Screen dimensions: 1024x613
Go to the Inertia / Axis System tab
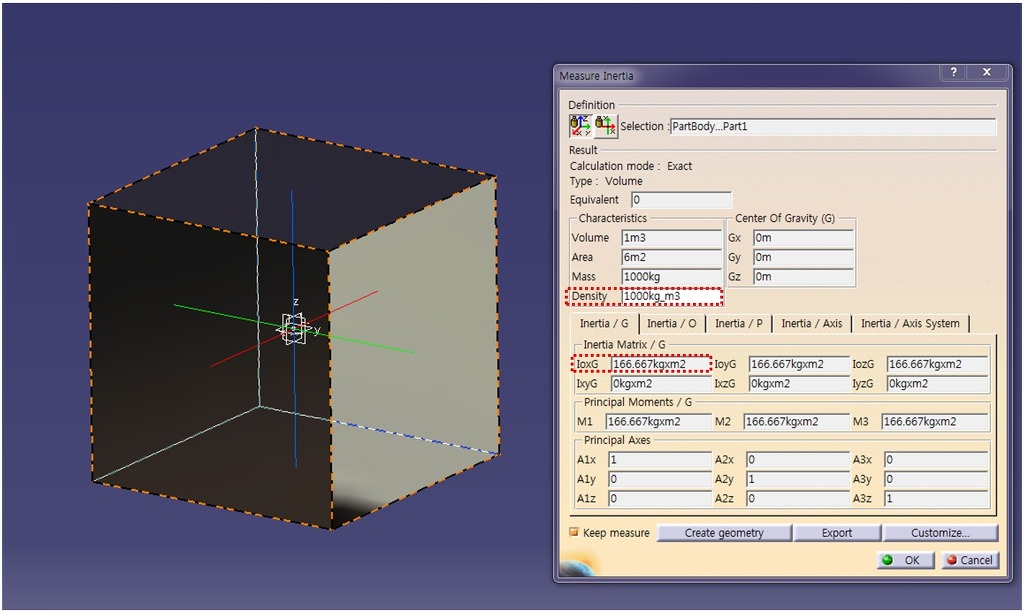point(910,323)
